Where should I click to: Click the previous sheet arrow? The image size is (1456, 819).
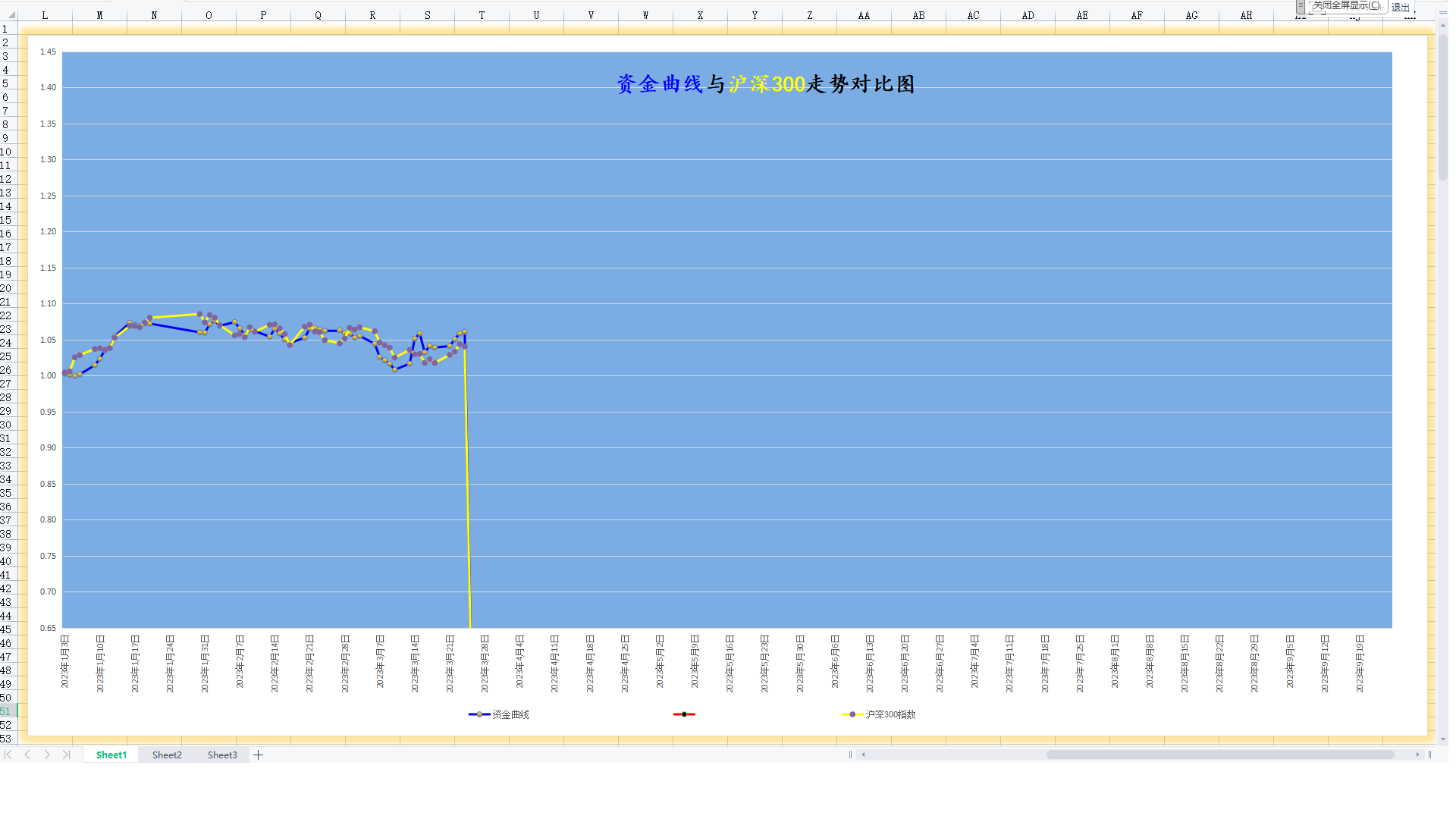pyautogui.click(x=27, y=755)
